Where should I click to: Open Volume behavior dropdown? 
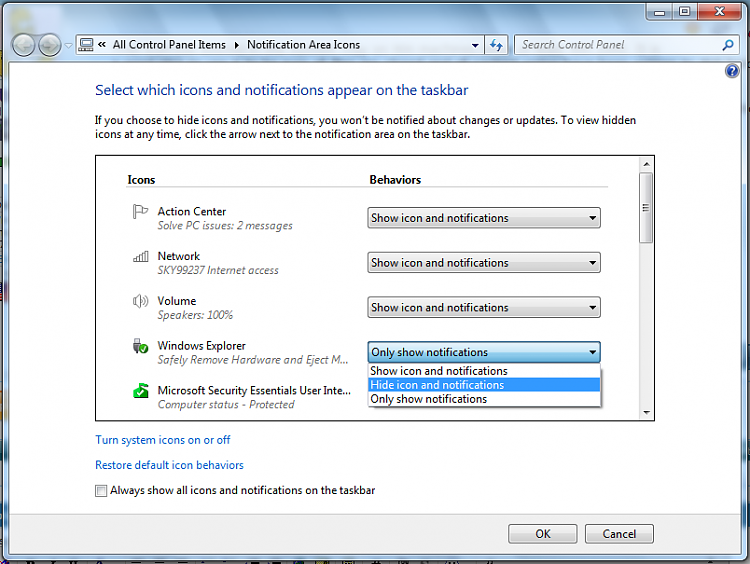[484, 307]
